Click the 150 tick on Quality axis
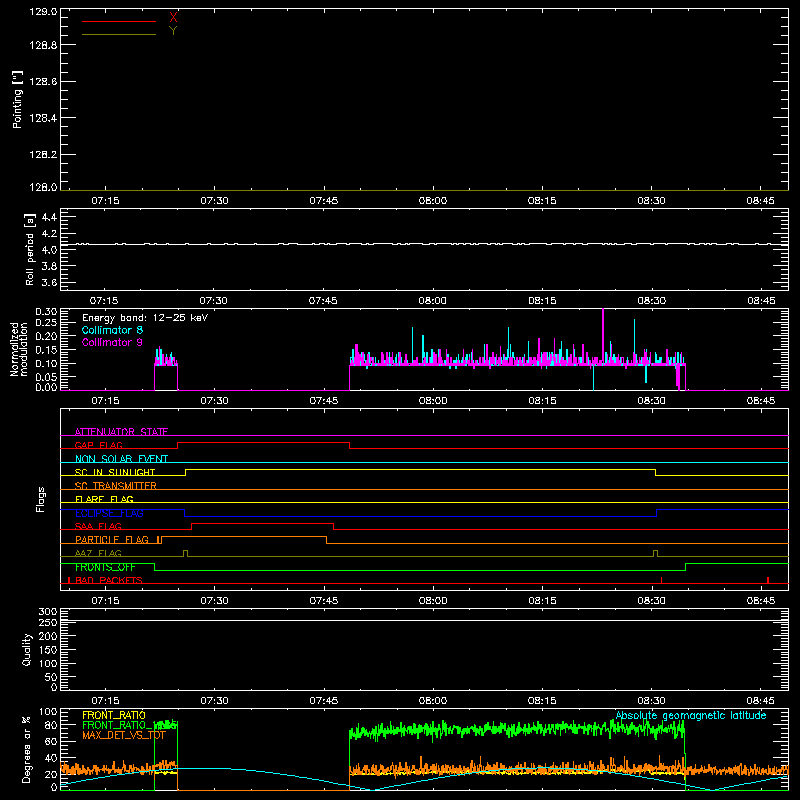 48,650
